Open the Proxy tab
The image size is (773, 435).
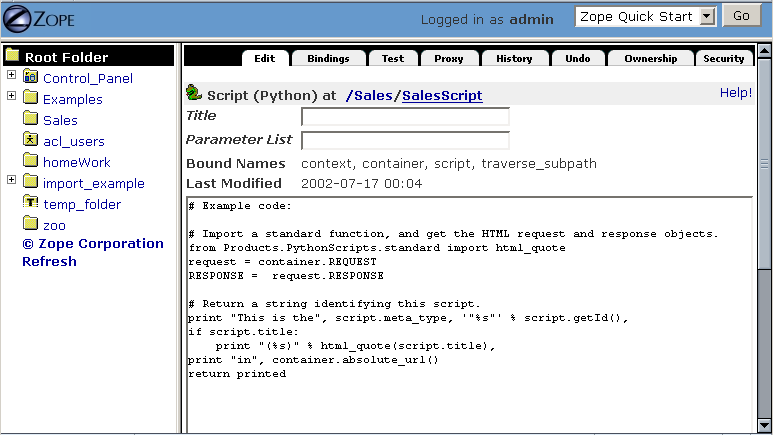click(x=449, y=59)
